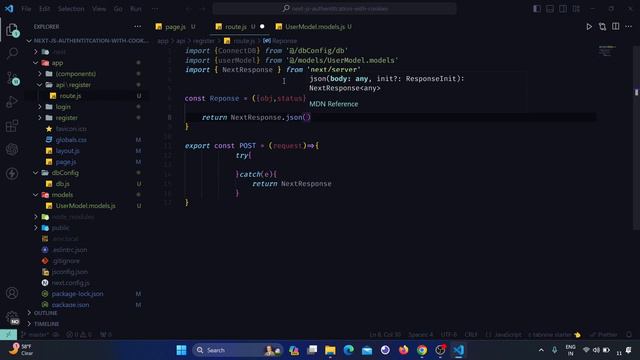Screen dimensions: 640x360
Task: Open the Explorer view in activity bar
Action: (x=12, y=30)
